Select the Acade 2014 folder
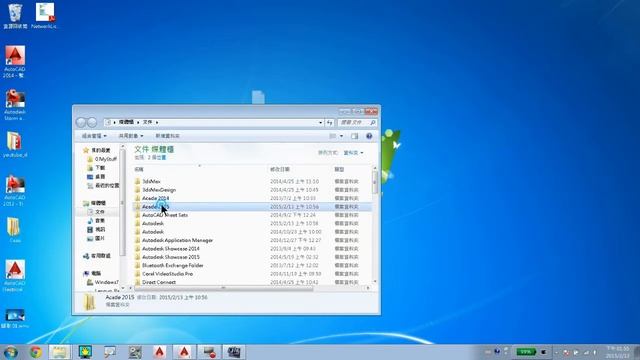Viewport: 640px width, 360px height. click(x=252, y=198)
